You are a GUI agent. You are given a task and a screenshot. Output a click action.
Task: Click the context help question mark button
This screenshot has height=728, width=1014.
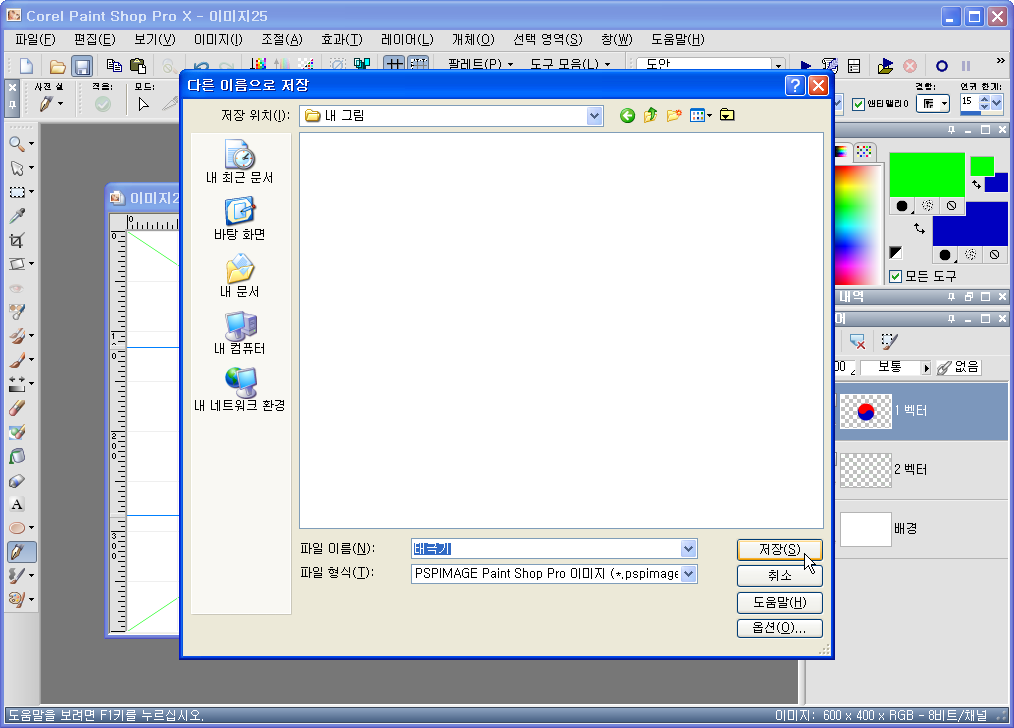pyautogui.click(x=795, y=85)
